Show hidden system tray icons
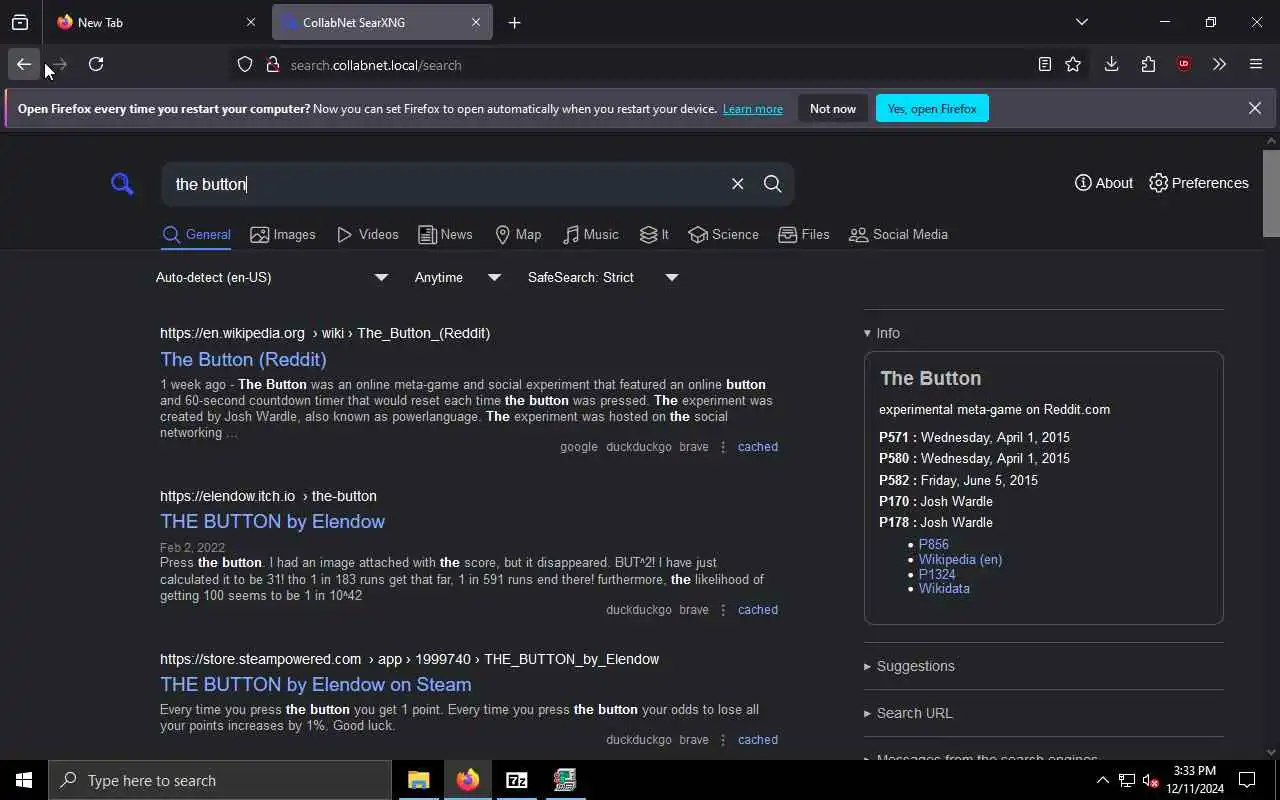This screenshot has height=800, width=1280. tap(1102, 780)
